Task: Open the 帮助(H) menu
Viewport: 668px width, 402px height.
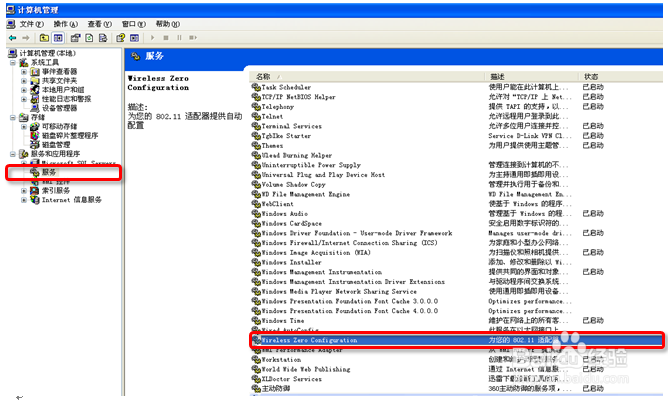Action: coord(167,24)
